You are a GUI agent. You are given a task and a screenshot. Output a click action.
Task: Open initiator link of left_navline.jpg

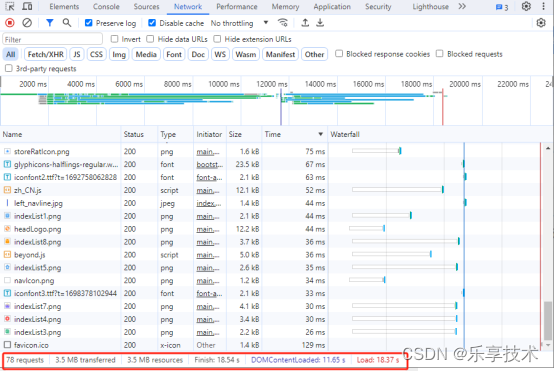[209, 203]
